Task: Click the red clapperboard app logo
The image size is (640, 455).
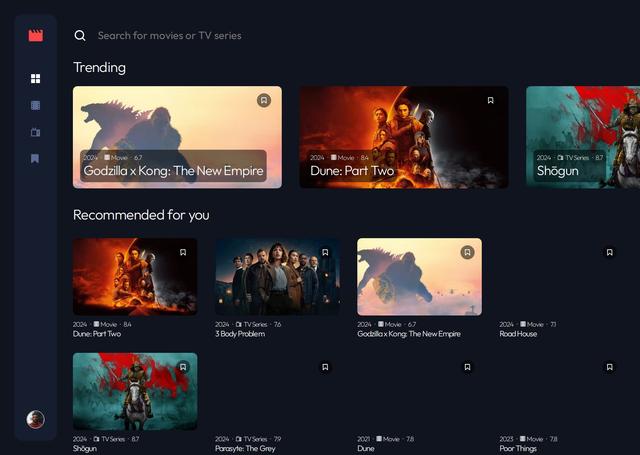Action: 35,35
